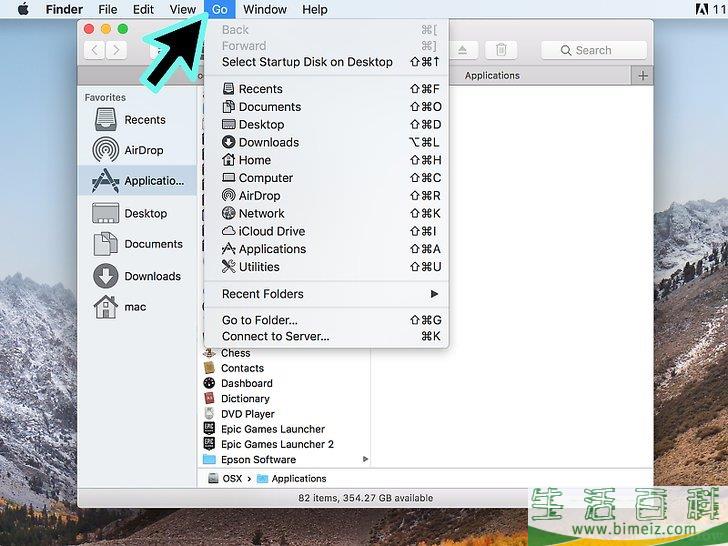Open the Window menu in menu bar
Screen dimensions: 728x546
click(x=265, y=9)
